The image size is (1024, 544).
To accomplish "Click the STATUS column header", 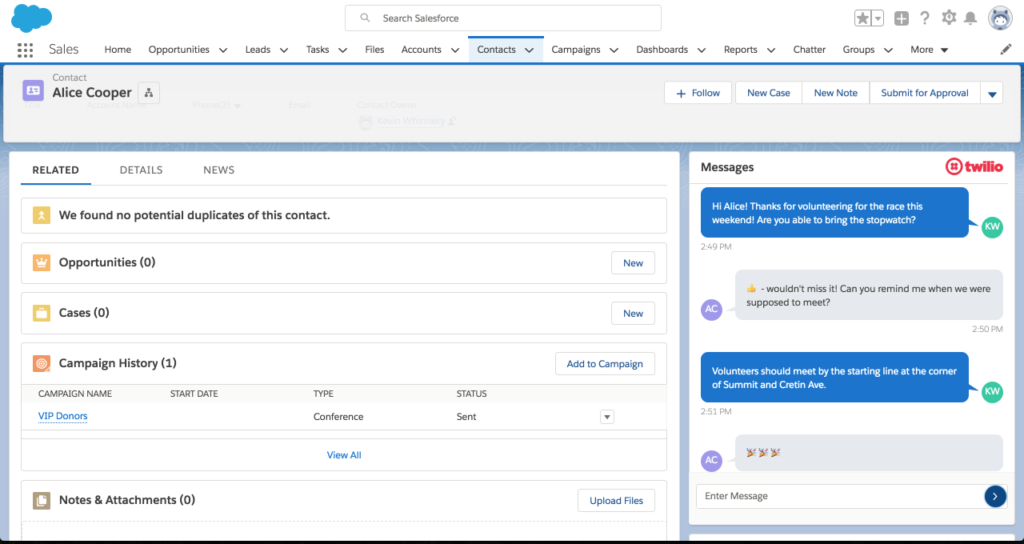I will coord(472,394).
